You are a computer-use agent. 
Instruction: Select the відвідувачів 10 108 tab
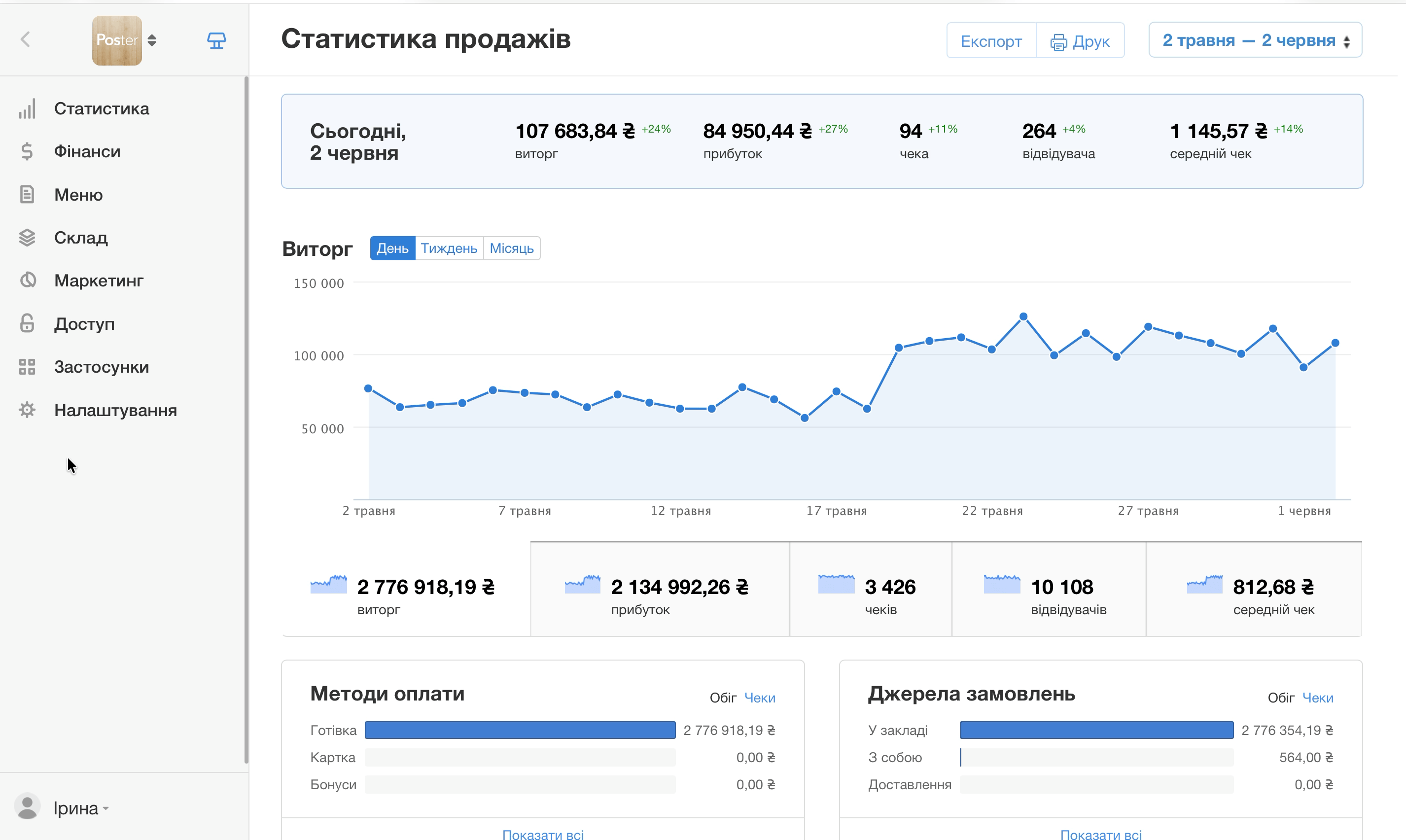click(x=1049, y=589)
